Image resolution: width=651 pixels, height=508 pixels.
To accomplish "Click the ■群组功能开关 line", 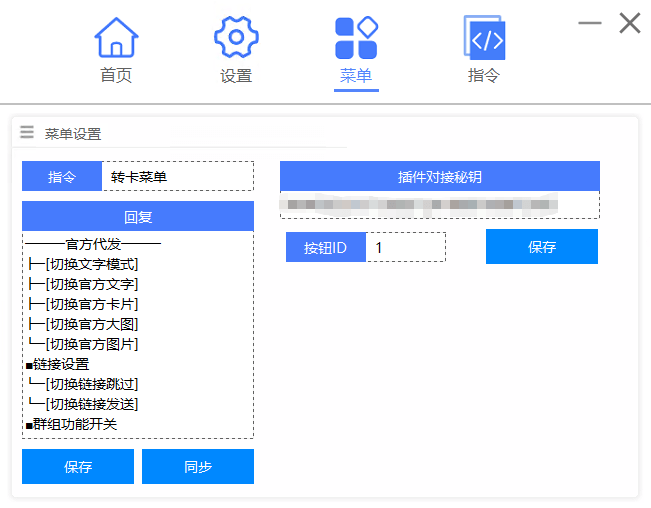I will (71, 424).
